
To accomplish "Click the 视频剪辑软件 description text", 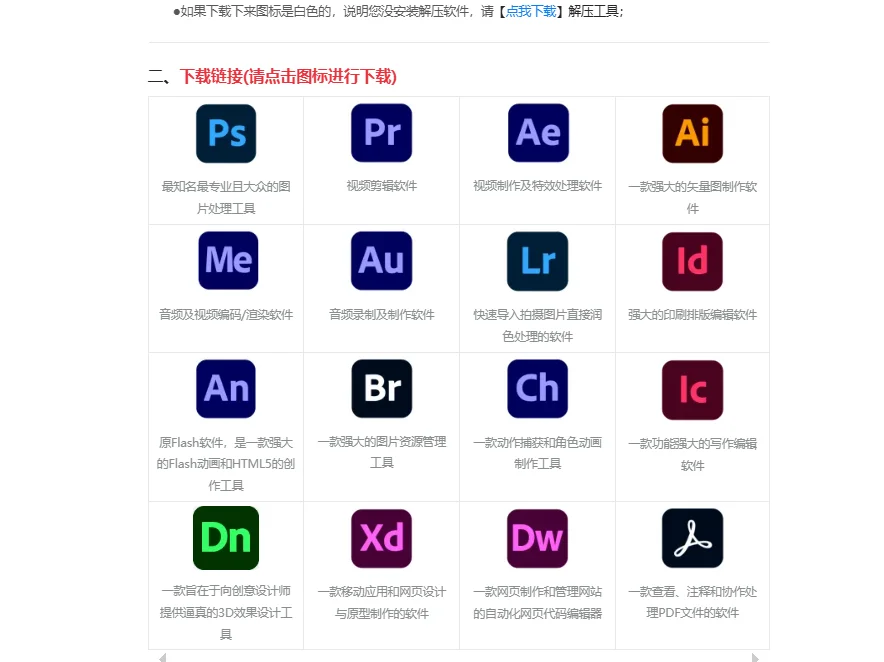I will (381, 183).
